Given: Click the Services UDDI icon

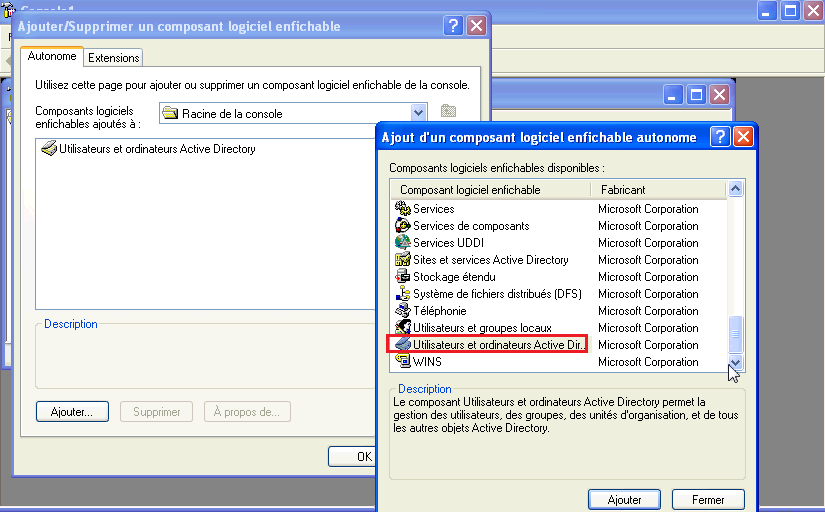Looking at the screenshot, I should coord(403,242).
